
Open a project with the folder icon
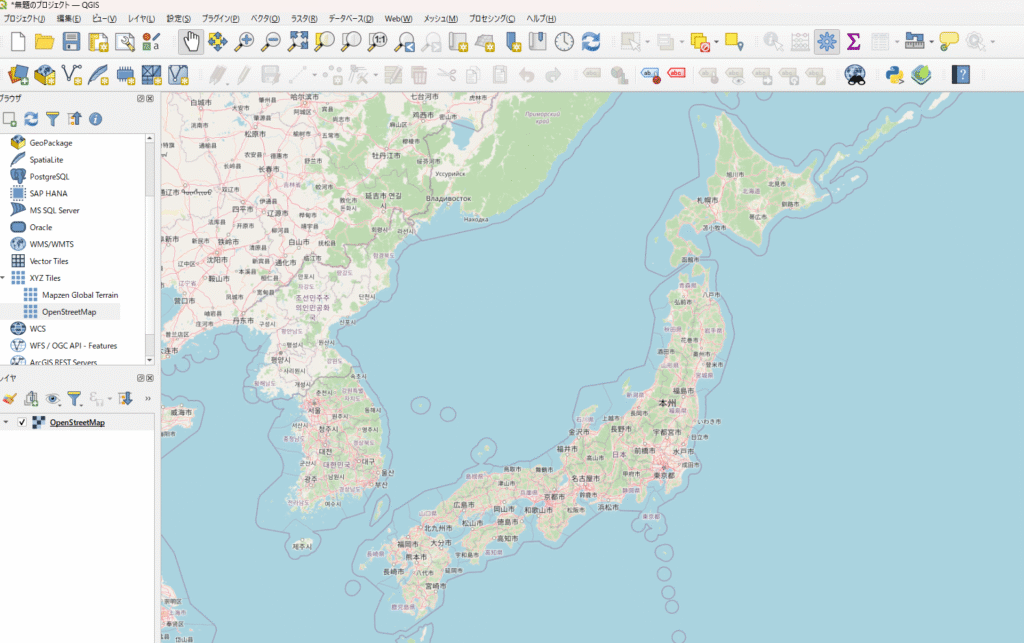coord(44,42)
